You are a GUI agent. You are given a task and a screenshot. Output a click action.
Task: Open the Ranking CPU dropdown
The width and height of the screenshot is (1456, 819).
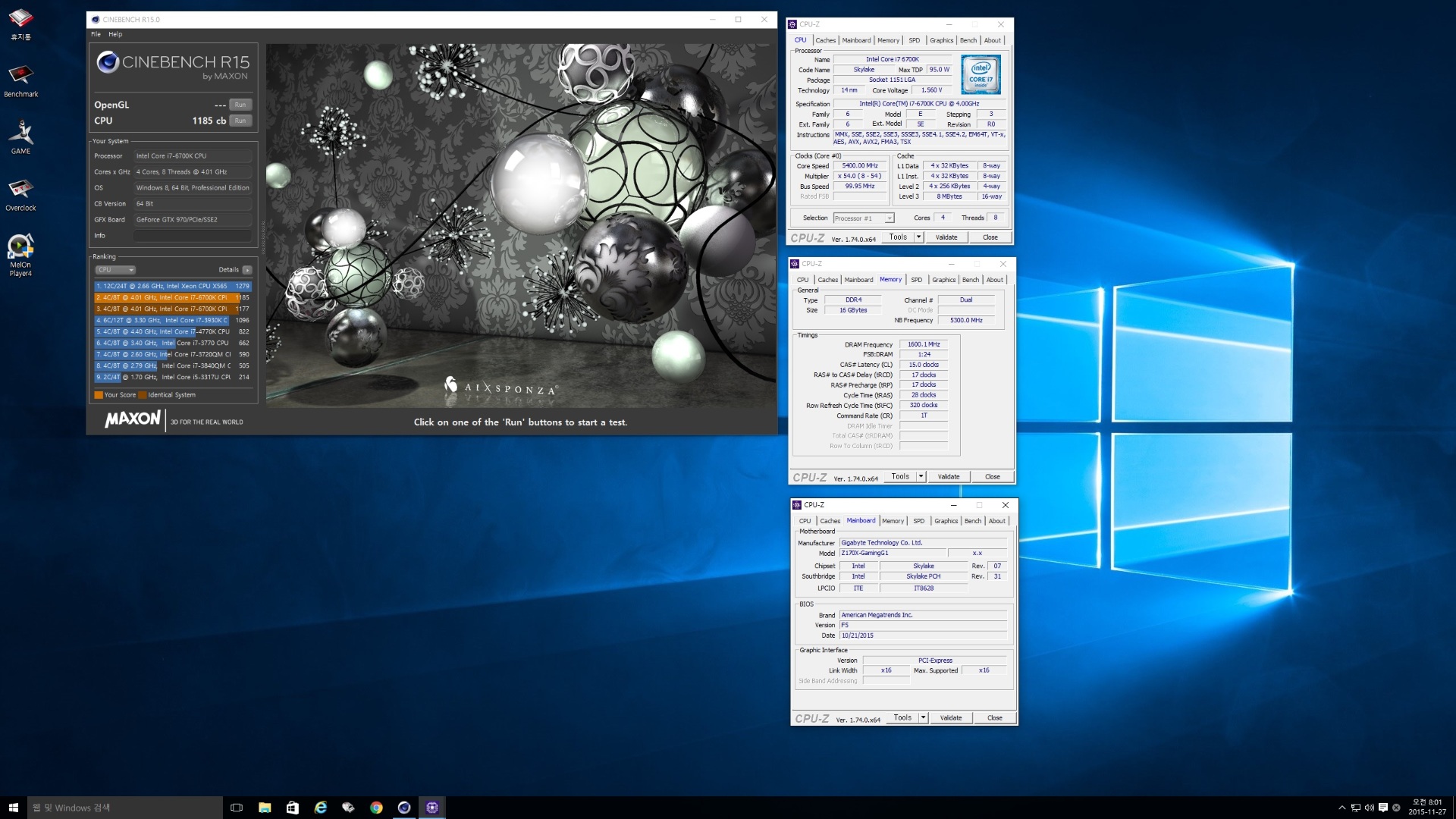115,270
